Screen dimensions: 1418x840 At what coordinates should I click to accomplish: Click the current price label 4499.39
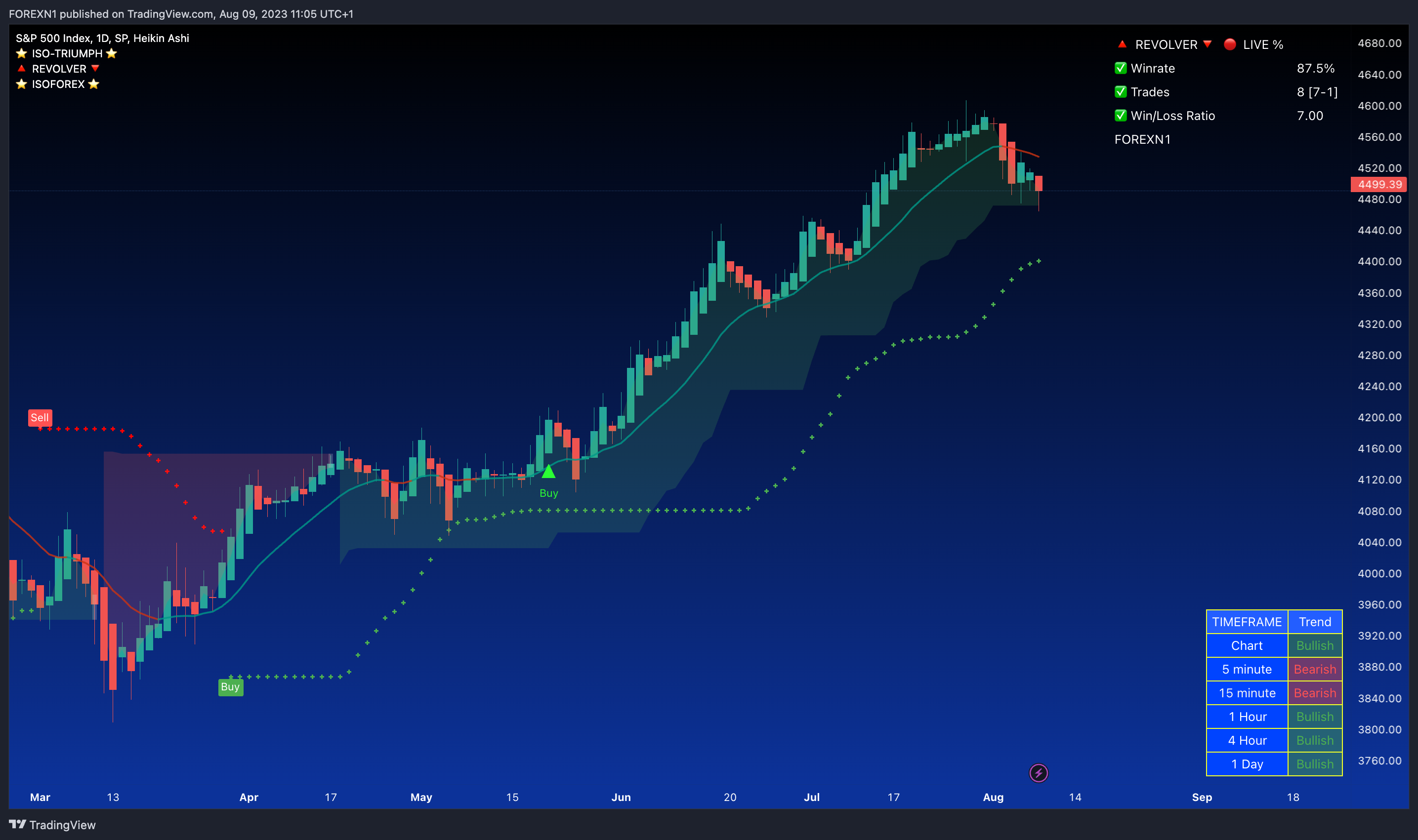click(1379, 184)
